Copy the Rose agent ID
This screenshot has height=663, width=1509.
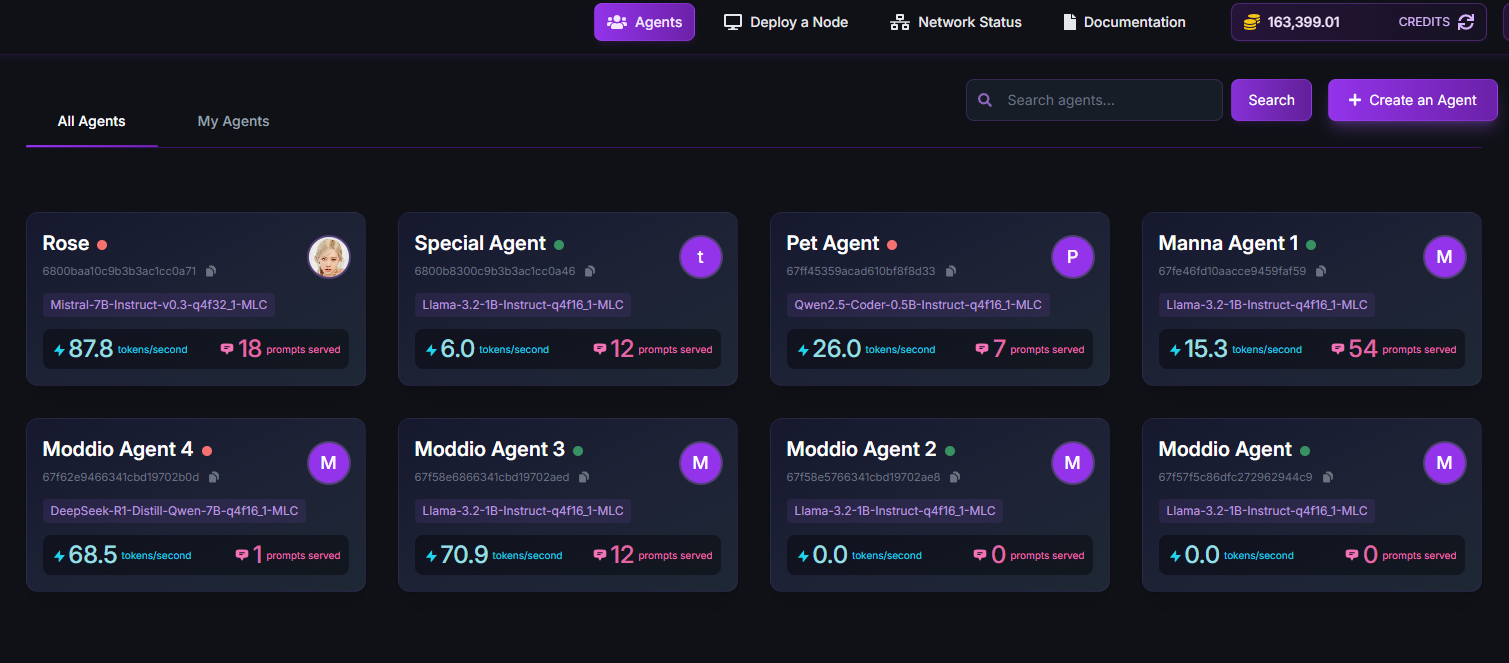211,271
